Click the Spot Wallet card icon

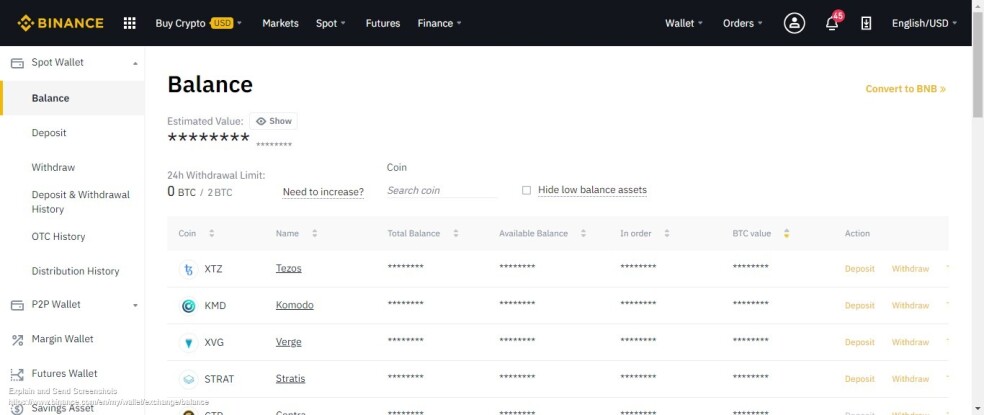tap(17, 63)
